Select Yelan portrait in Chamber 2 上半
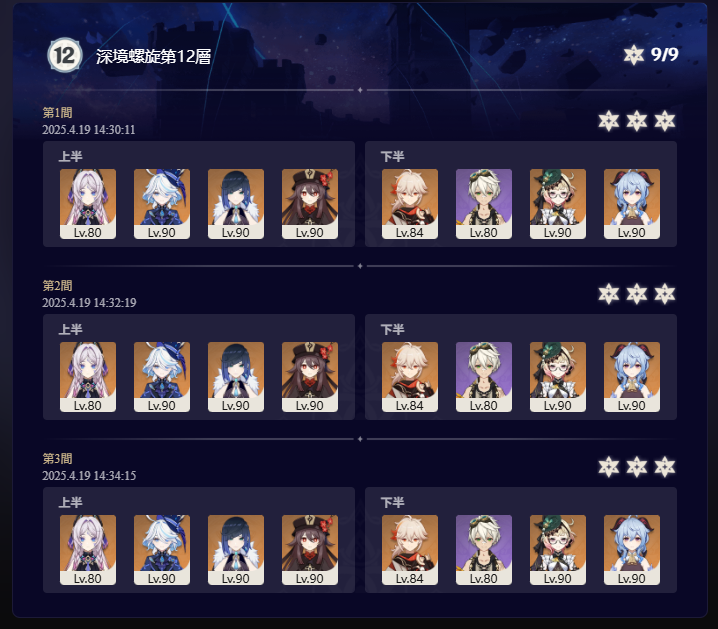Image resolution: width=718 pixels, height=629 pixels. pyautogui.click(x=236, y=377)
